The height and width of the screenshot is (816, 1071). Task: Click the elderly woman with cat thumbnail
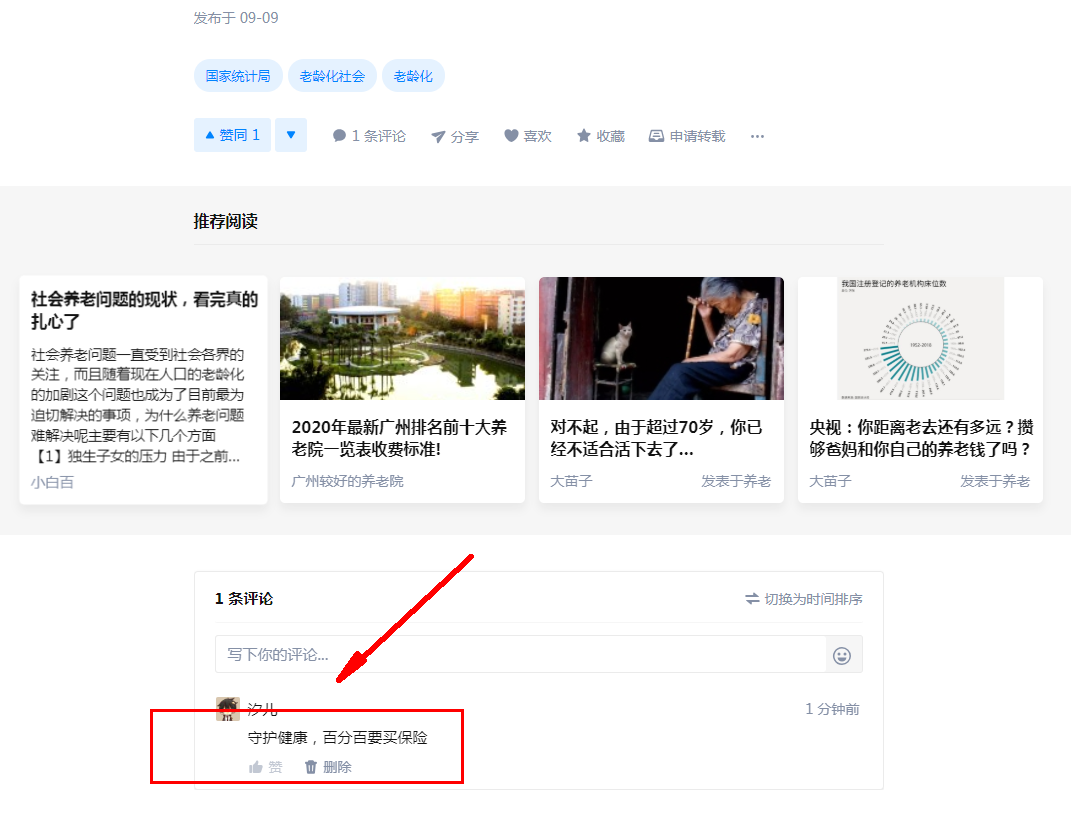661,338
